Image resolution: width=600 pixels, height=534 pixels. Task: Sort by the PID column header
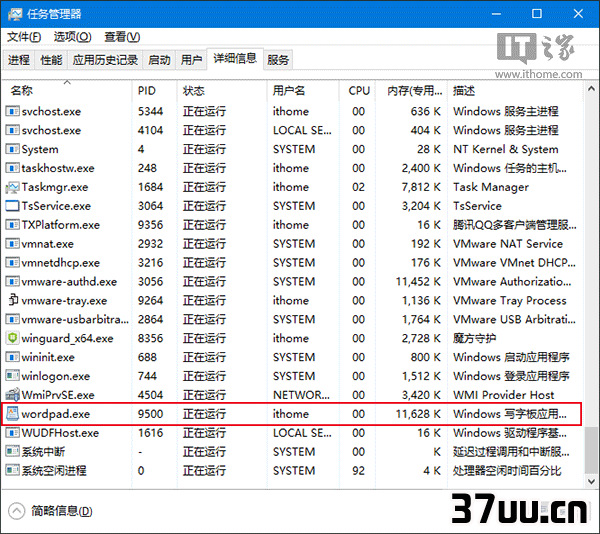pos(155,91)
